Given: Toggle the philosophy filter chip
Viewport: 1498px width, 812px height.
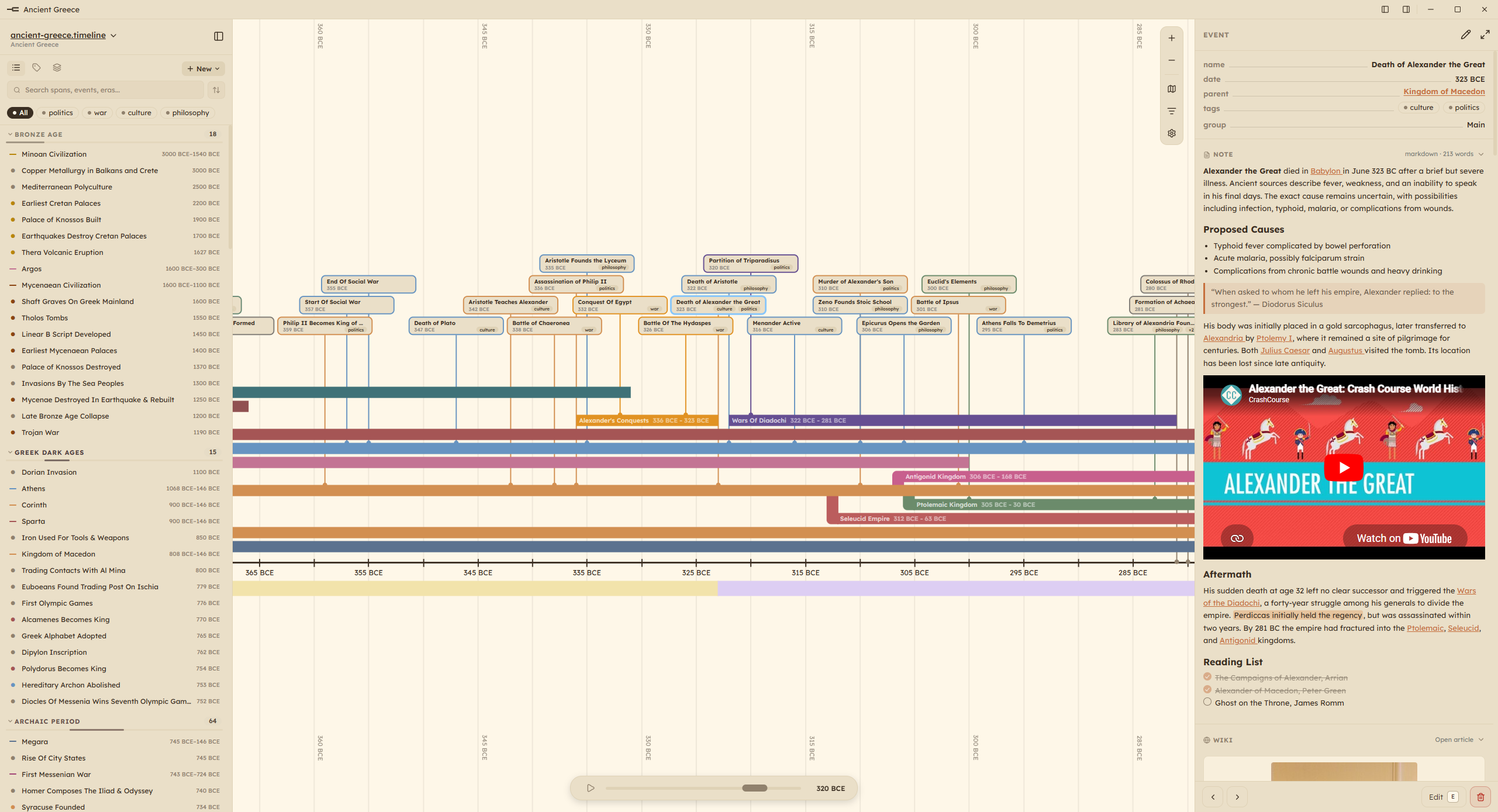Looking at the screenshot, I should click(x=188, y=113).
